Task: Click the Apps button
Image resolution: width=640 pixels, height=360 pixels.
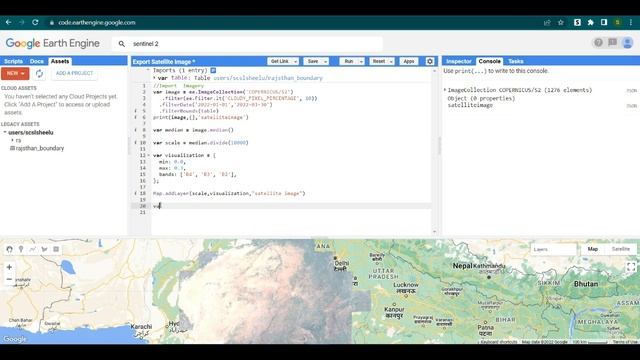Action: point(409,61)
